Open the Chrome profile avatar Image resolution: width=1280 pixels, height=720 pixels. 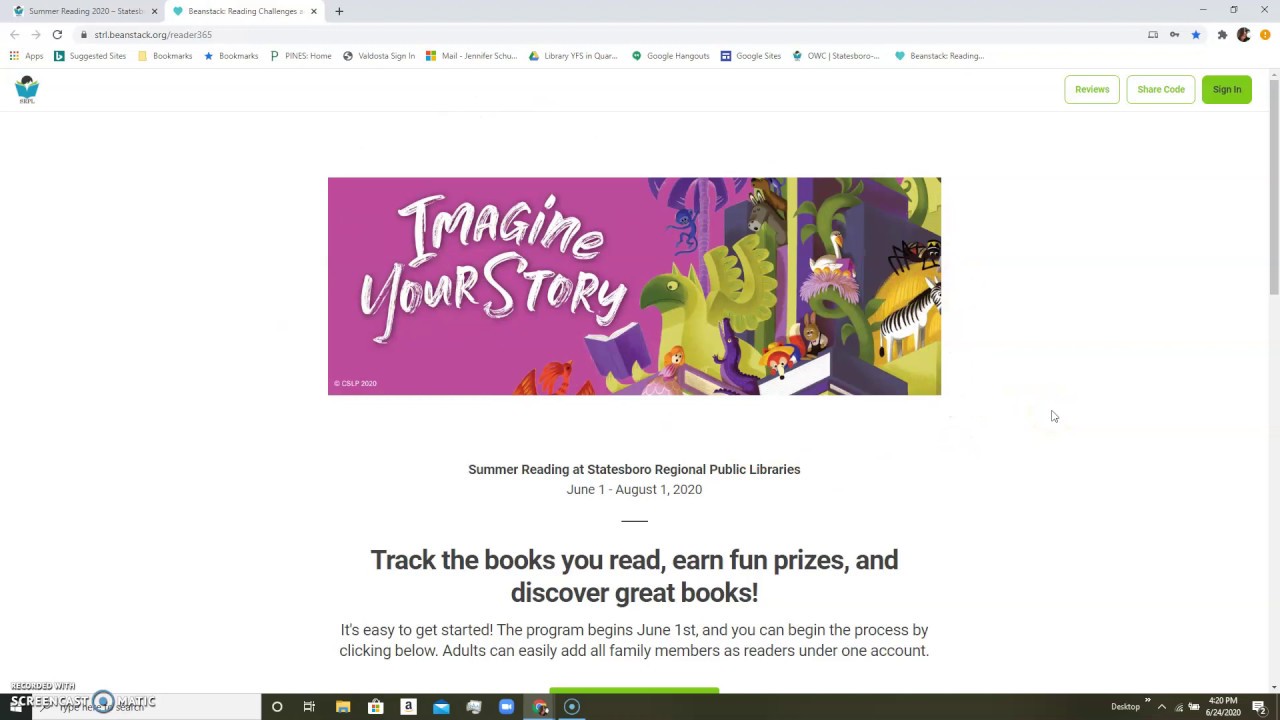[1243, 34]
